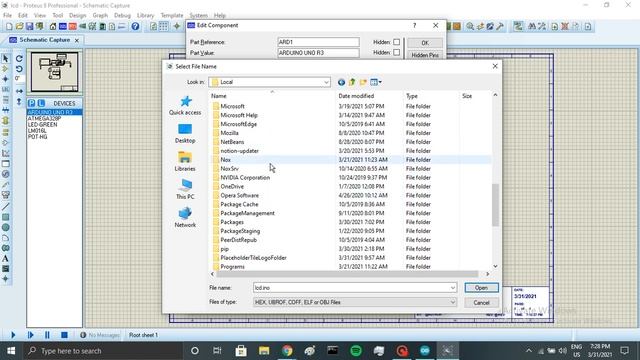Select the 2D line graphics tool
Screen dimensions: 640x360
pyautogui.click(x=5, y=207)
